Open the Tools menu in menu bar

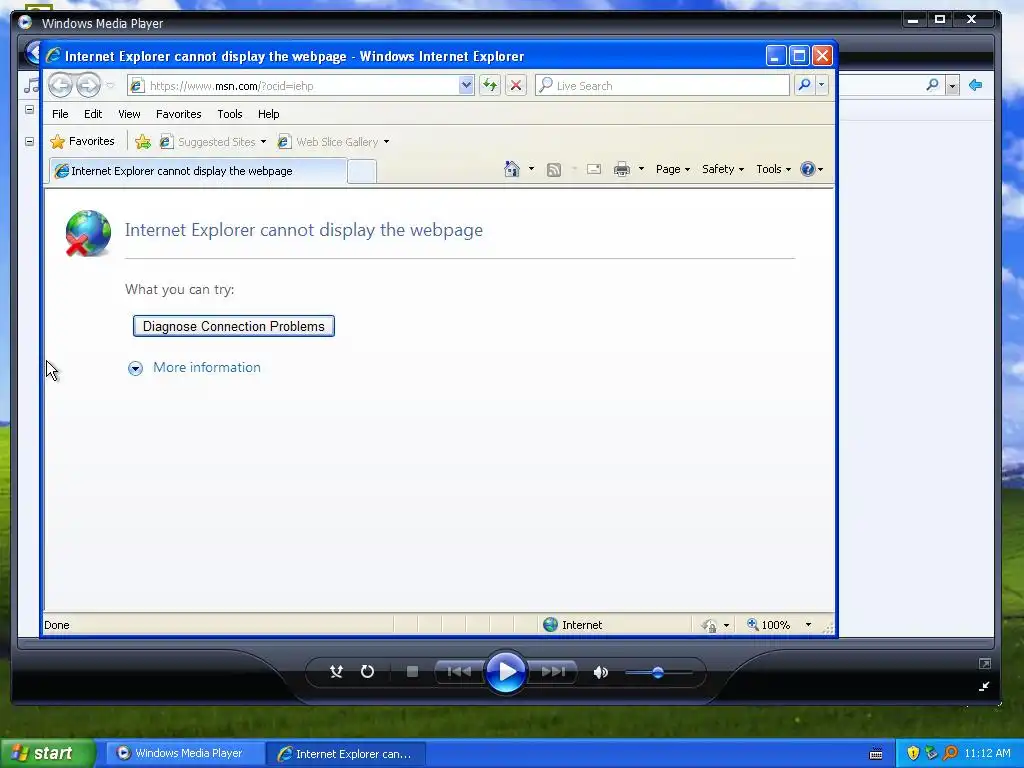[x=230, y=114]
